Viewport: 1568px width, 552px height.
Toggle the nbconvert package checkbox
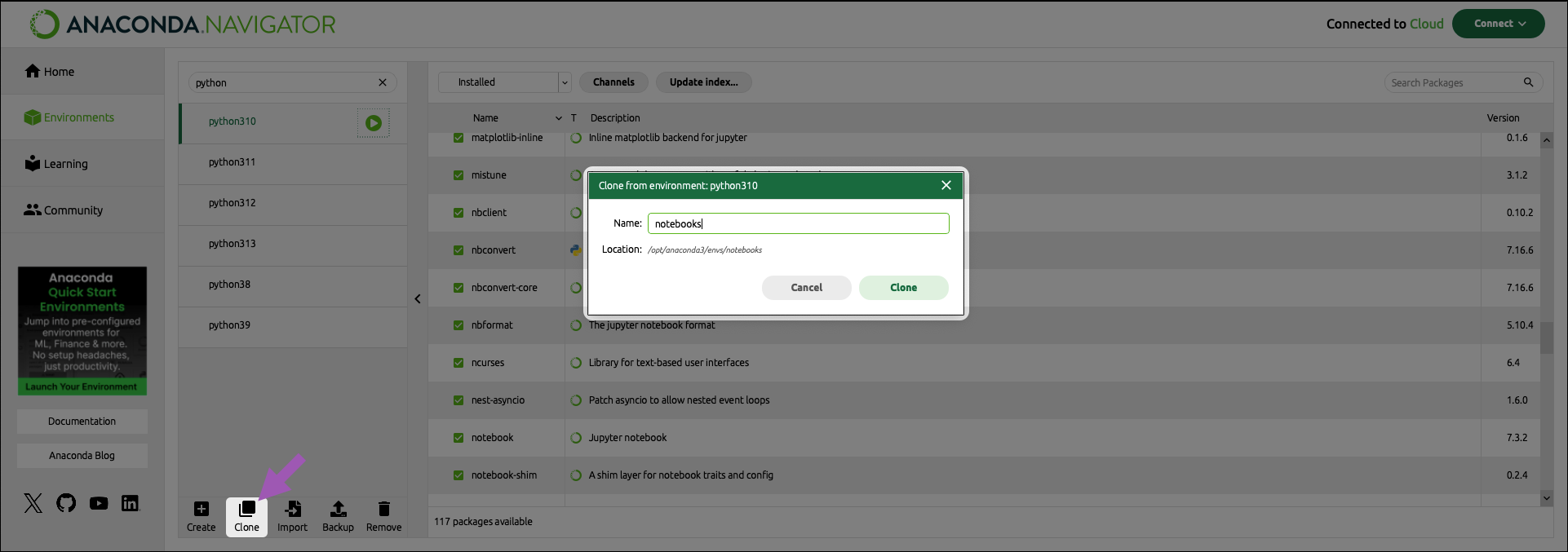click(458, 250)
